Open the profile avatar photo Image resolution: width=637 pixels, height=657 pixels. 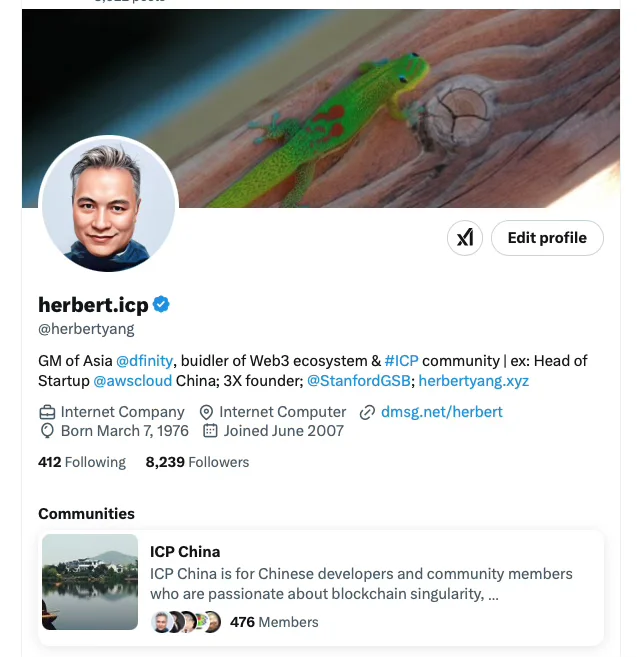[109, 204]
